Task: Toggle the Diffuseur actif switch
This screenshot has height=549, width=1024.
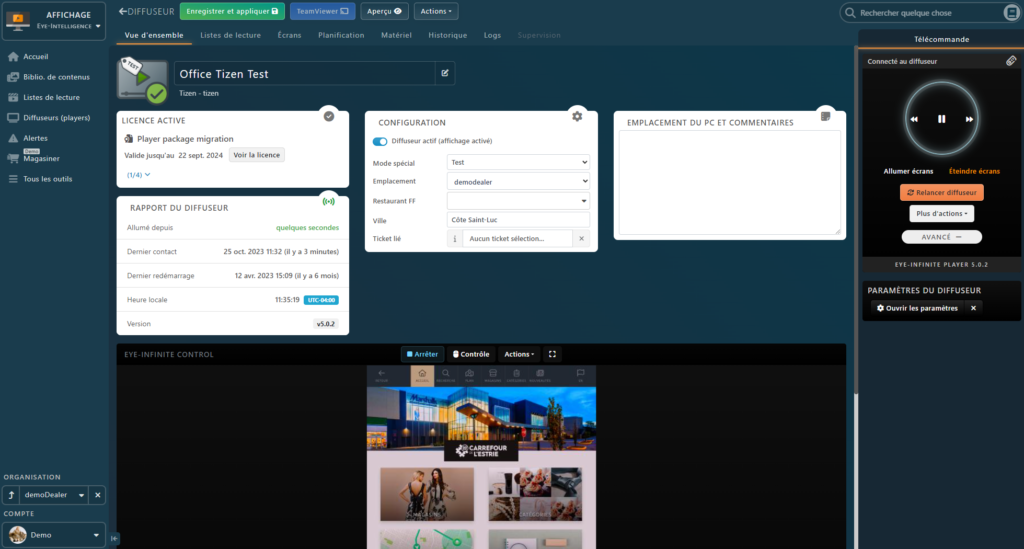Action: pos(380,142)
